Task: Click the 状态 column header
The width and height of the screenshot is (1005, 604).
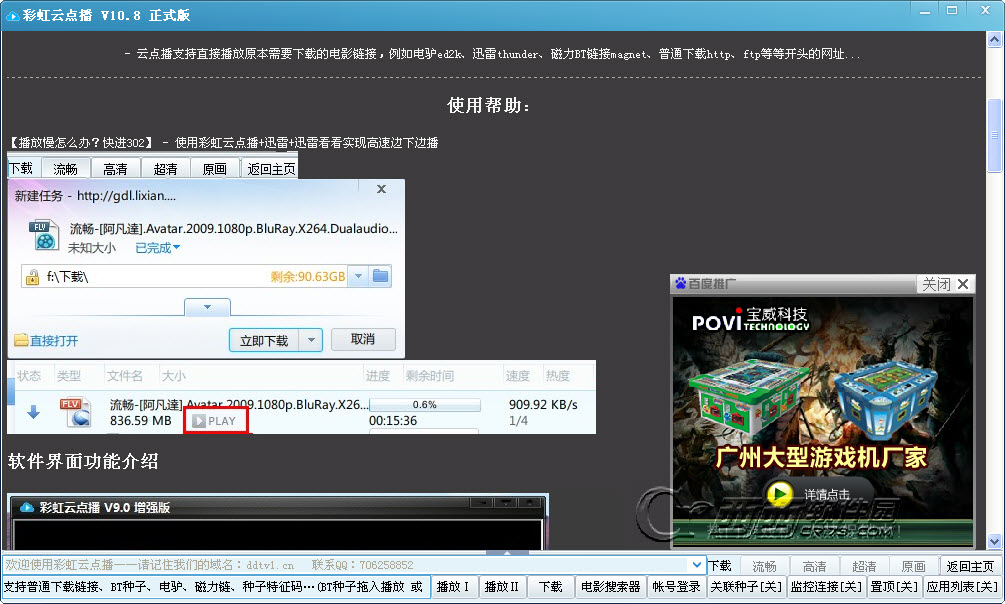Action: point(29,376)
